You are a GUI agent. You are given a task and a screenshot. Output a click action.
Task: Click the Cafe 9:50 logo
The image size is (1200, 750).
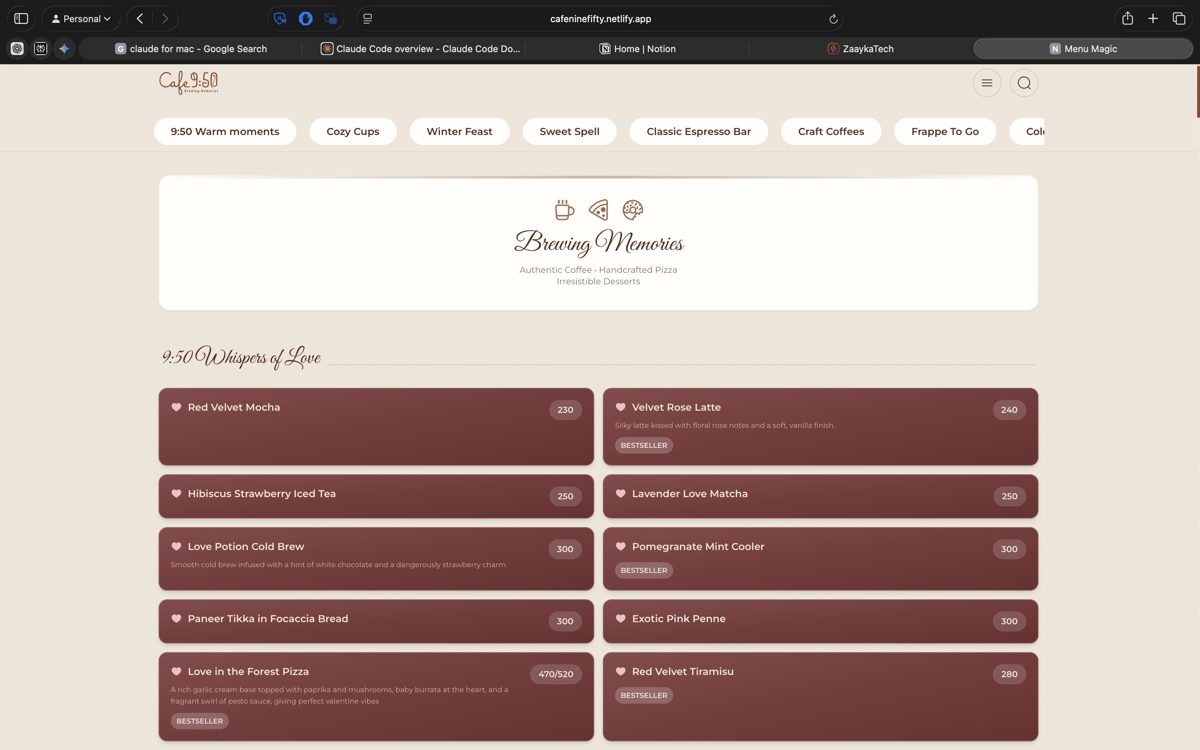(x=188, y=82)
